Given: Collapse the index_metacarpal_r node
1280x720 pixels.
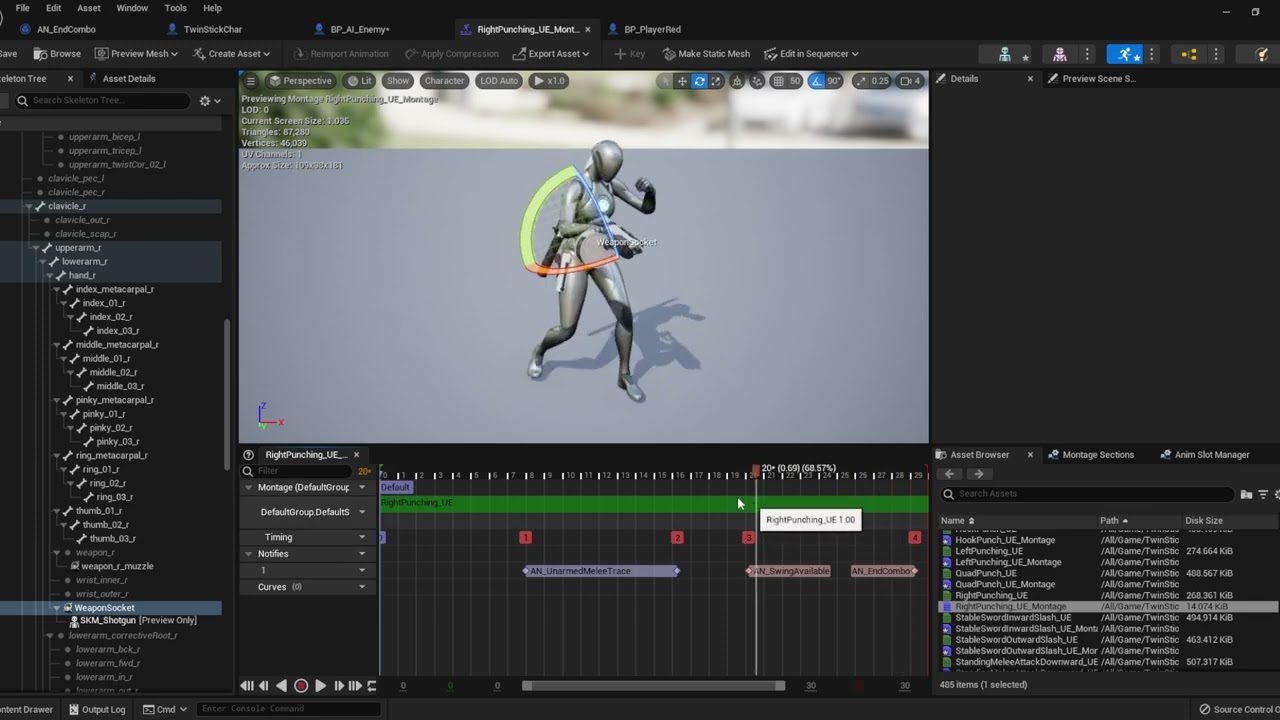Looking at the screenshot, I should point(57,290).
